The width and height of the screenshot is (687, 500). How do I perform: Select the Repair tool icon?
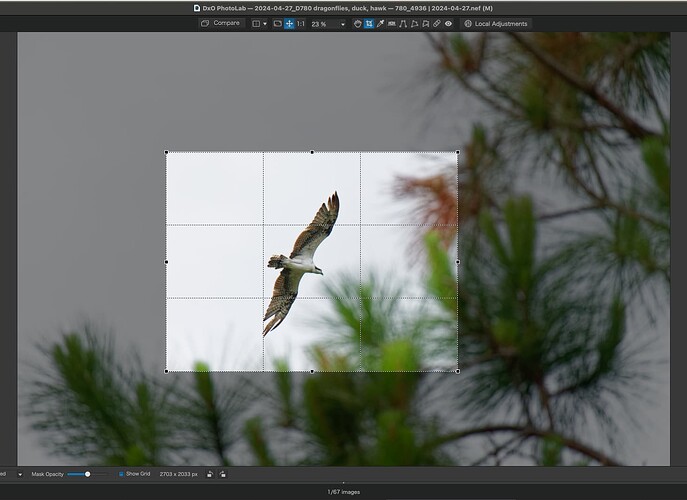pos(436,23)
